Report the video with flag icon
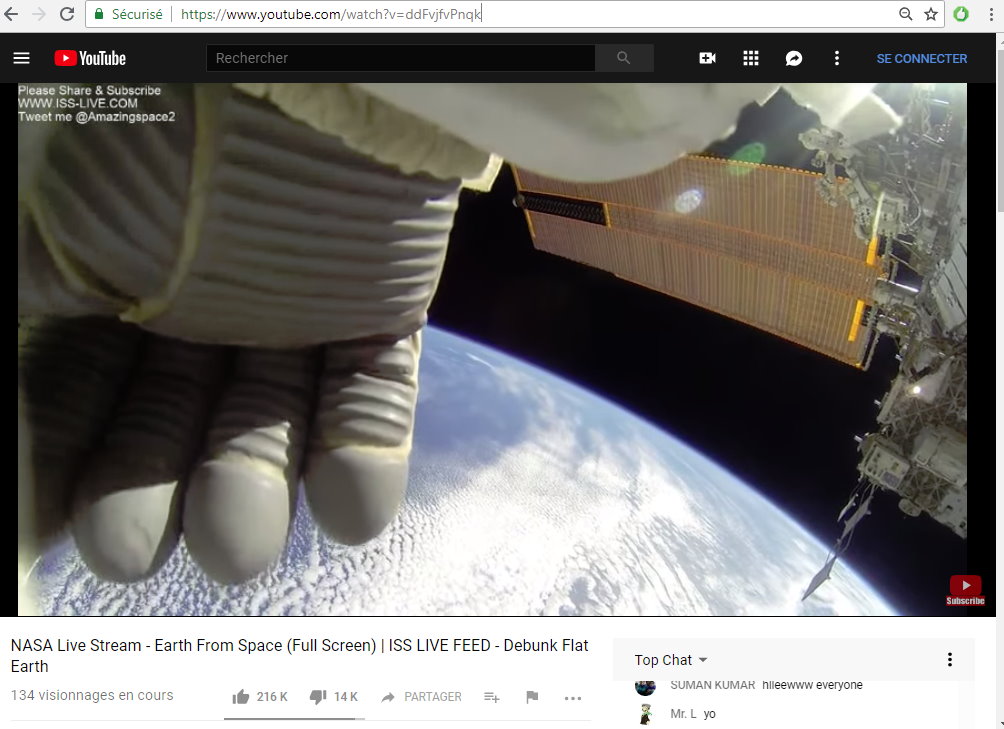This screenshot has height=729, width=1004. click(531, 697)
